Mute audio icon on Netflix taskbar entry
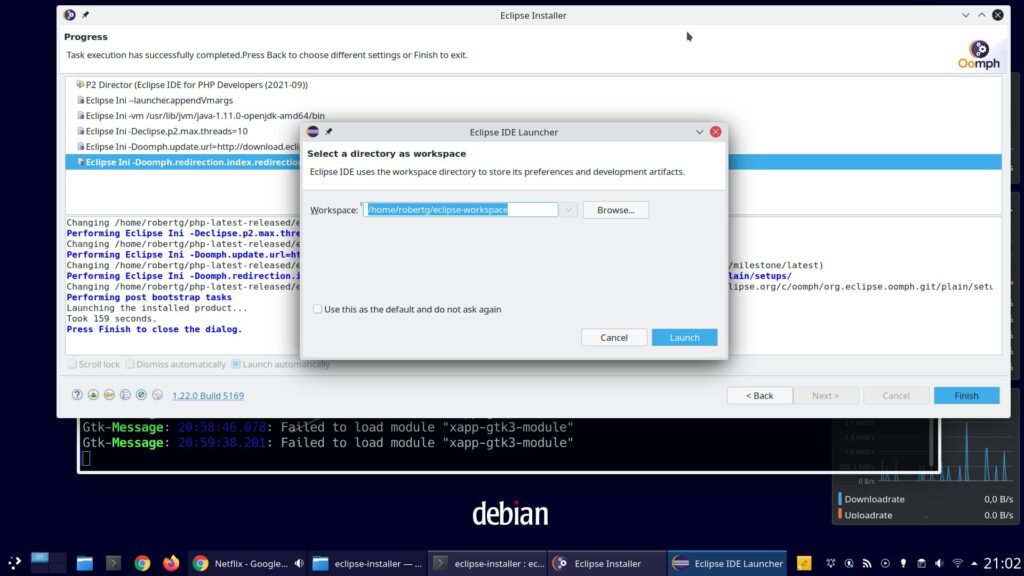1024x576 pixels. 299,563
